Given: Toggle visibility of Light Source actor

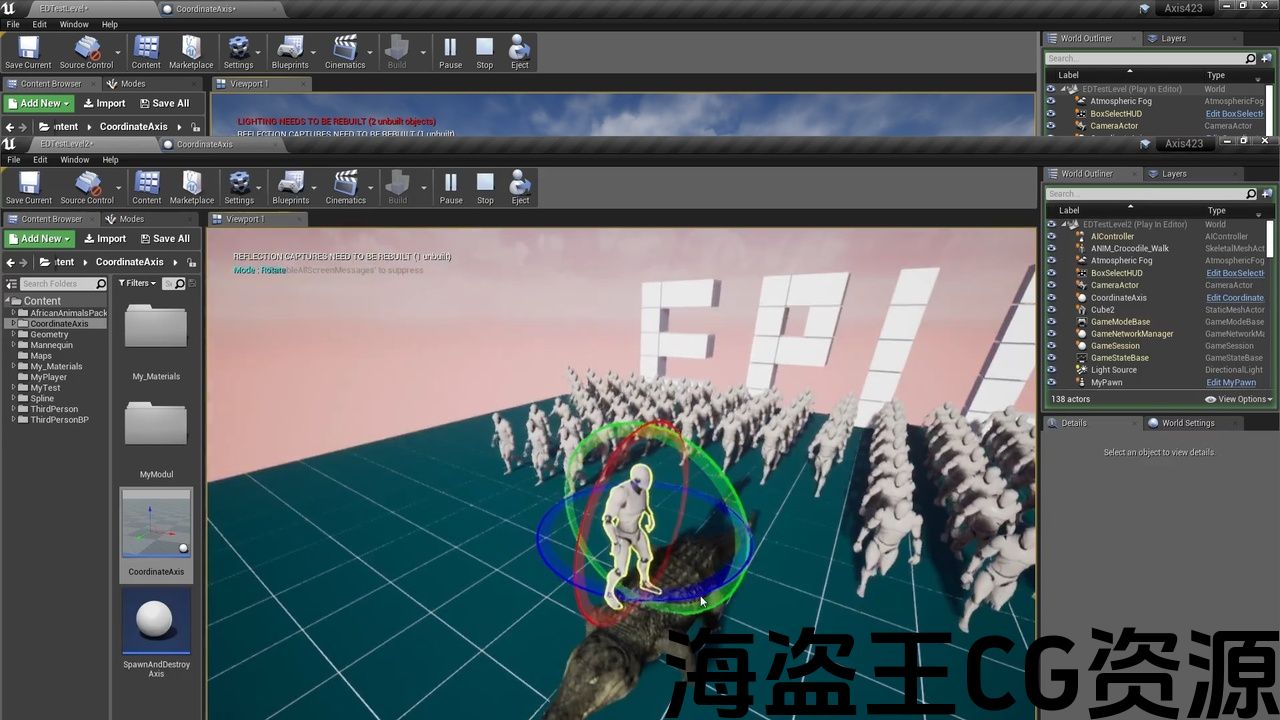Looking at the screenshot, I should [1051, 370].
